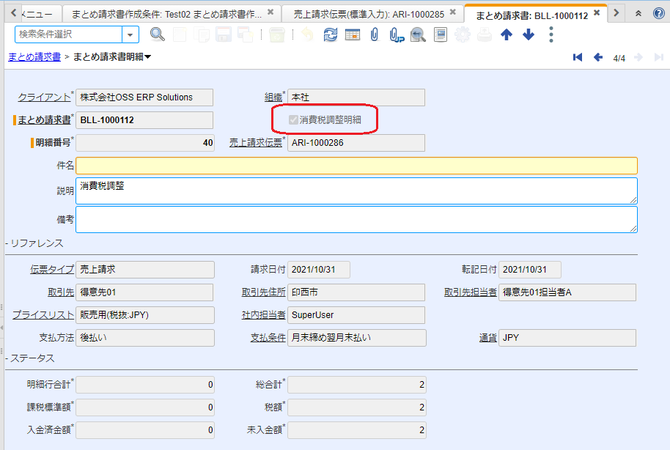Image resolution: width=670 pixels, height=450 pixels.
Task: Click the greyed Process gear icon
Action: [462, 34]
